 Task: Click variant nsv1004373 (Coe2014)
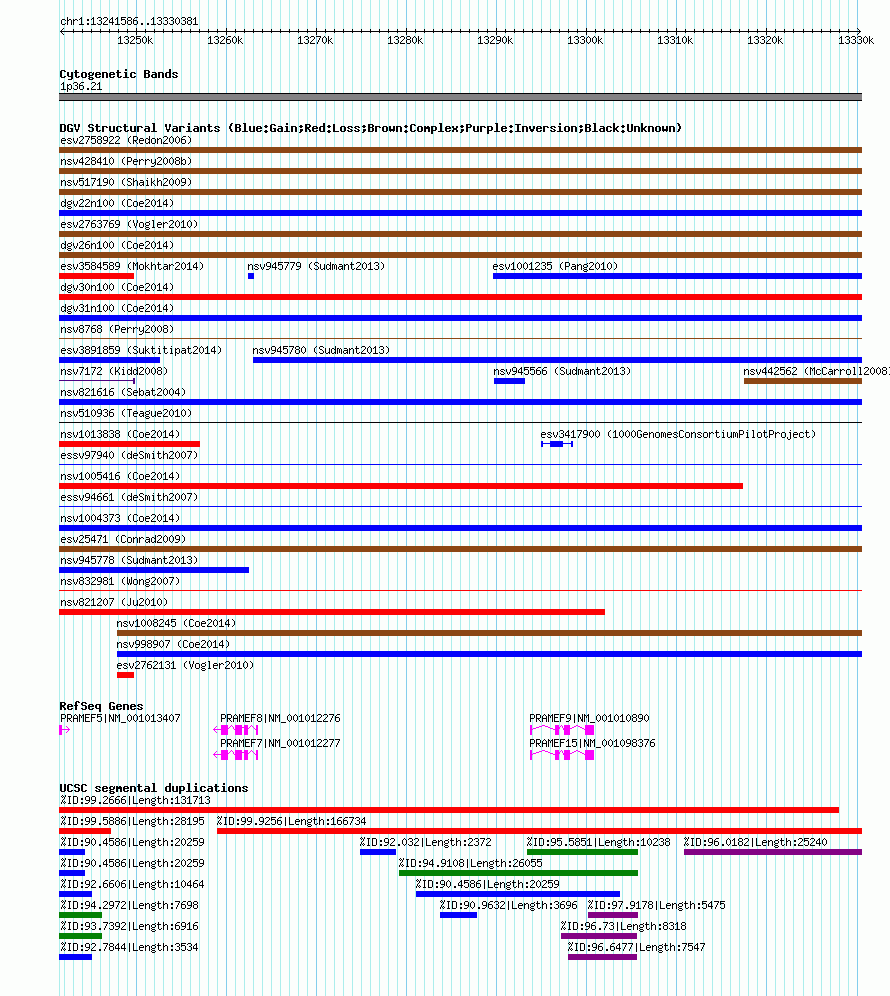tap(461, 527)
